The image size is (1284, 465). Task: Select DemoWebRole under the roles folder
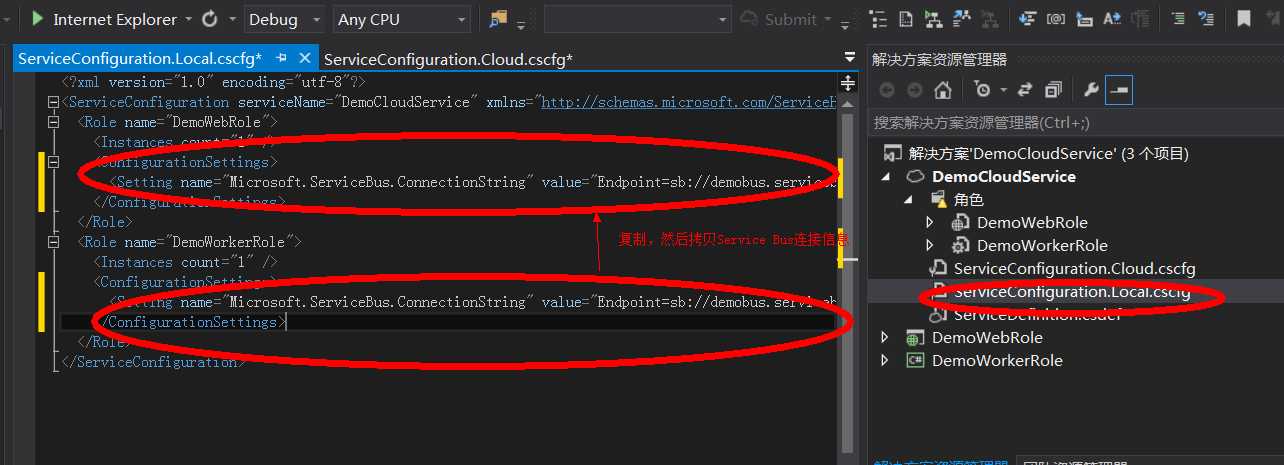1032,222
